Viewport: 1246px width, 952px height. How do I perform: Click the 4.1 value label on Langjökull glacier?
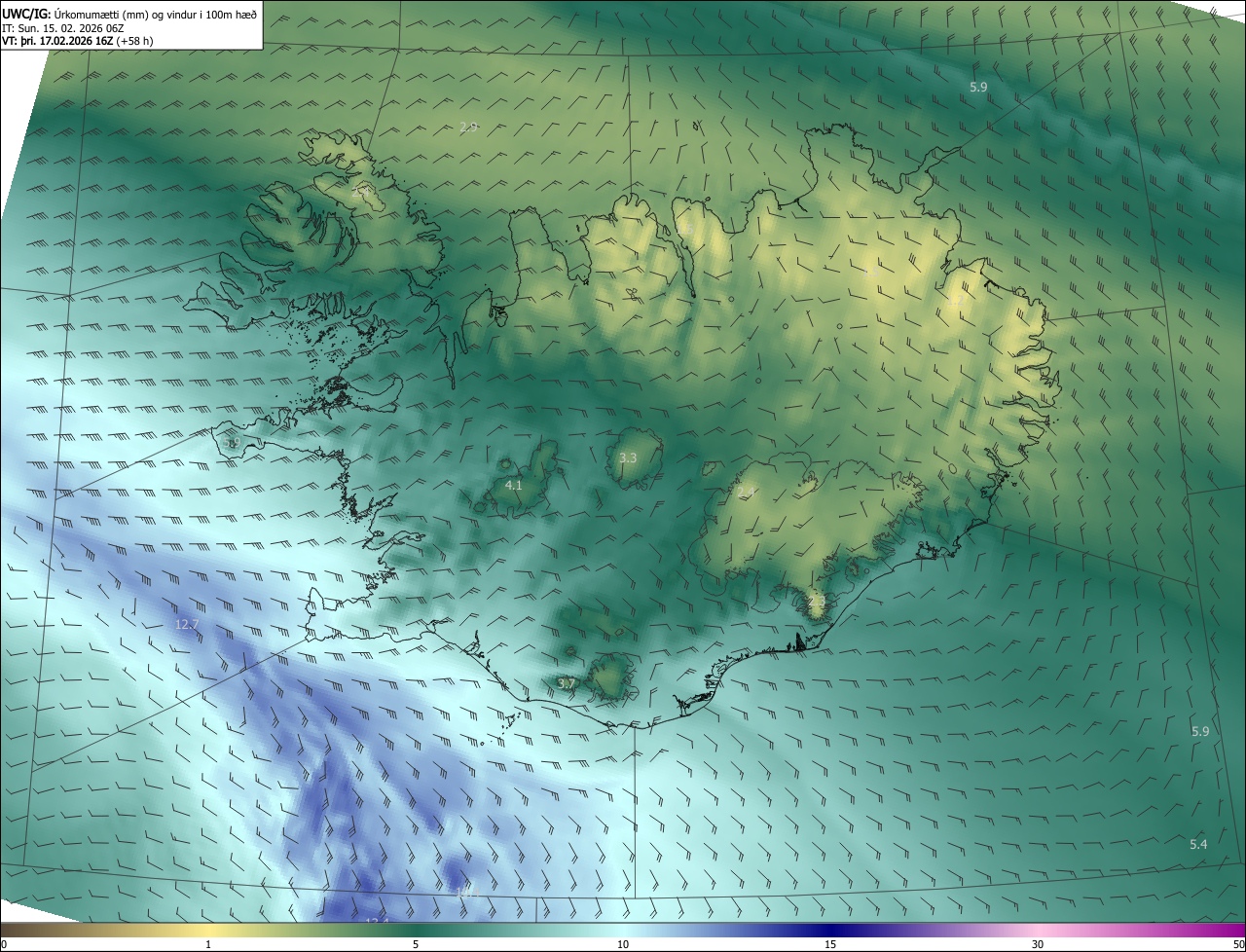514,485
